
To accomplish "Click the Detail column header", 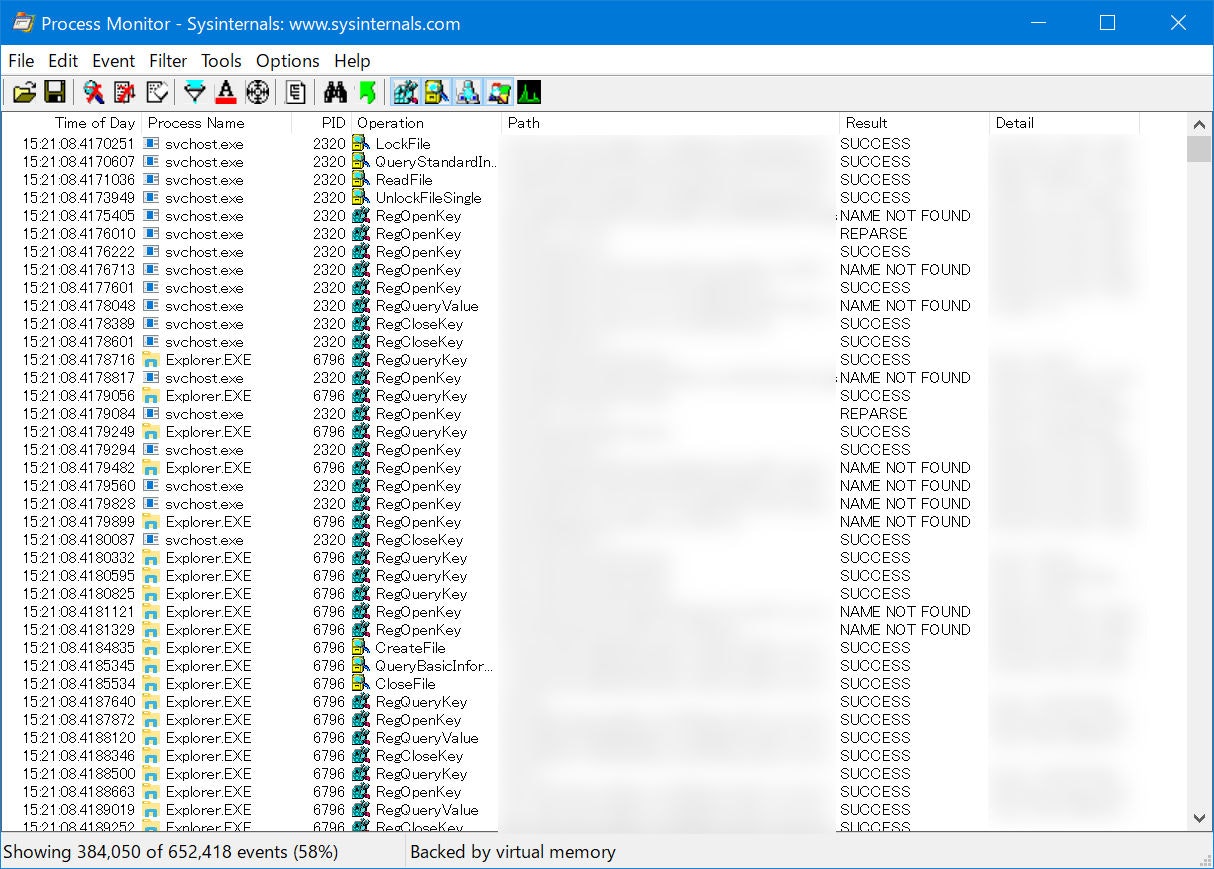I will tap(1065, 123).
